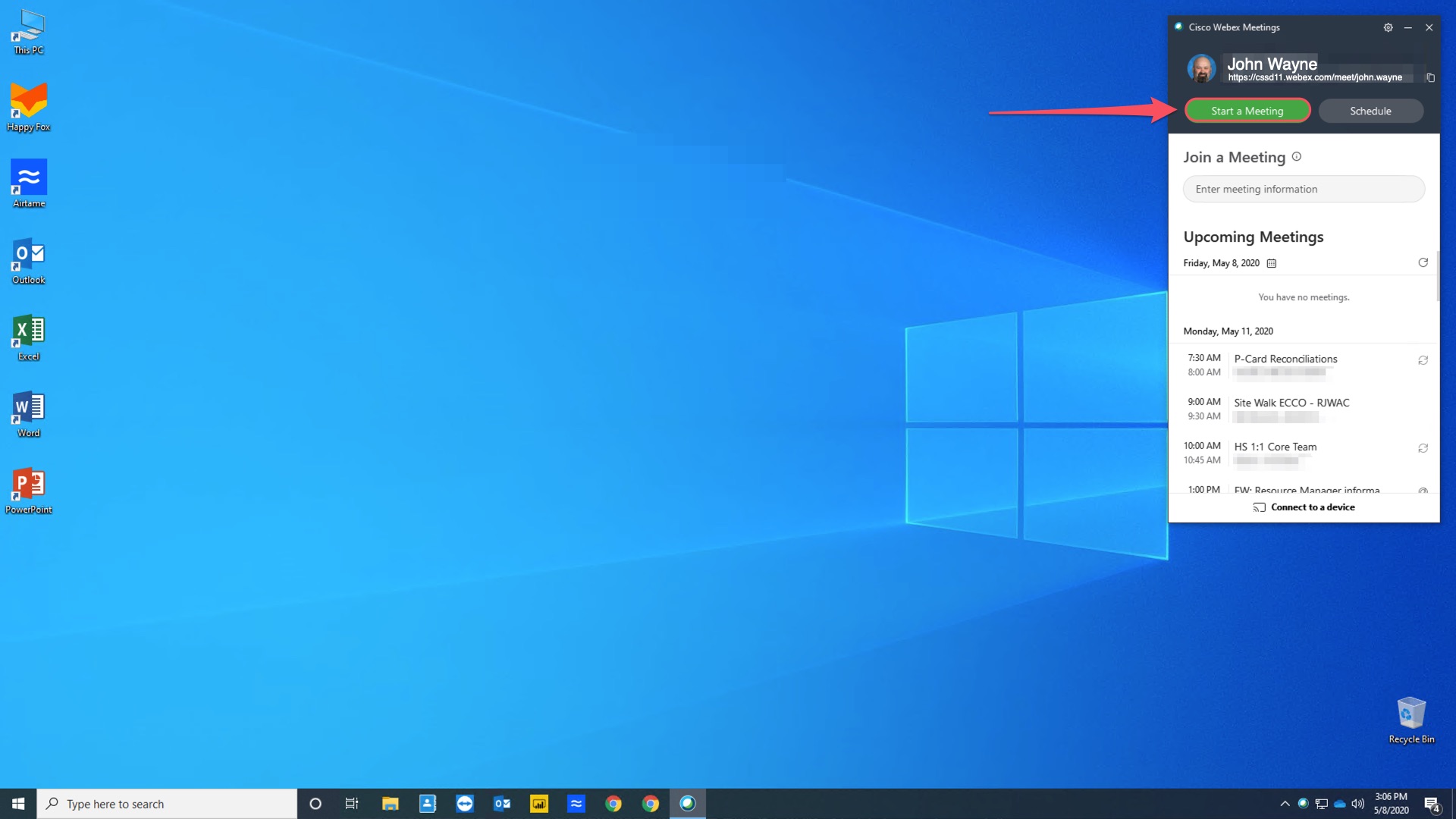Image resolution: width=1456 pixels, height=819 pixels.
Task: Open Webex icon in taskbar
Action: 688,804
